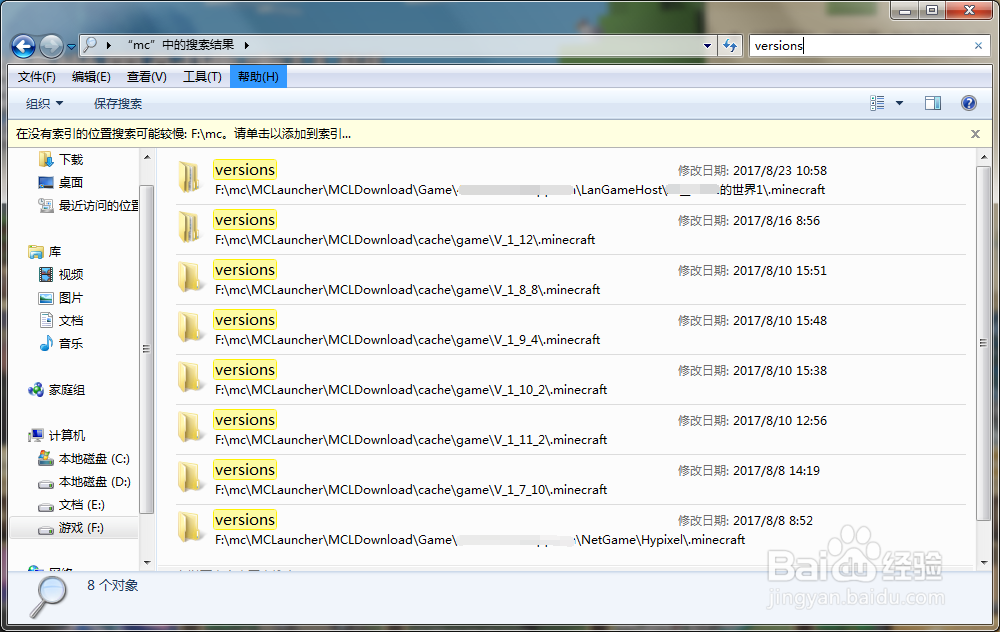This screenshot has height=632, width=1000.
Task: Select versions folder in V_1_8_8 path
Action: click(x=571, y=279)
